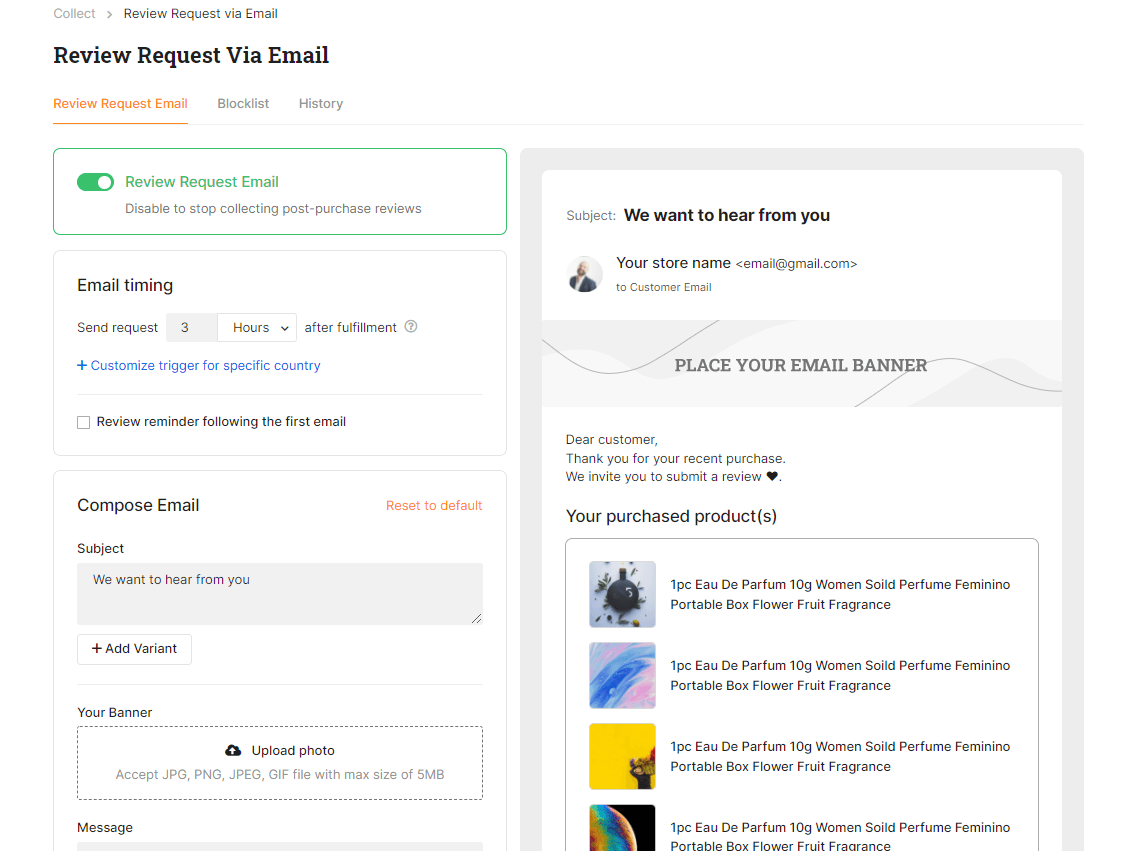
Task: Click the Add Variant button
Action: tap(134, 649)
